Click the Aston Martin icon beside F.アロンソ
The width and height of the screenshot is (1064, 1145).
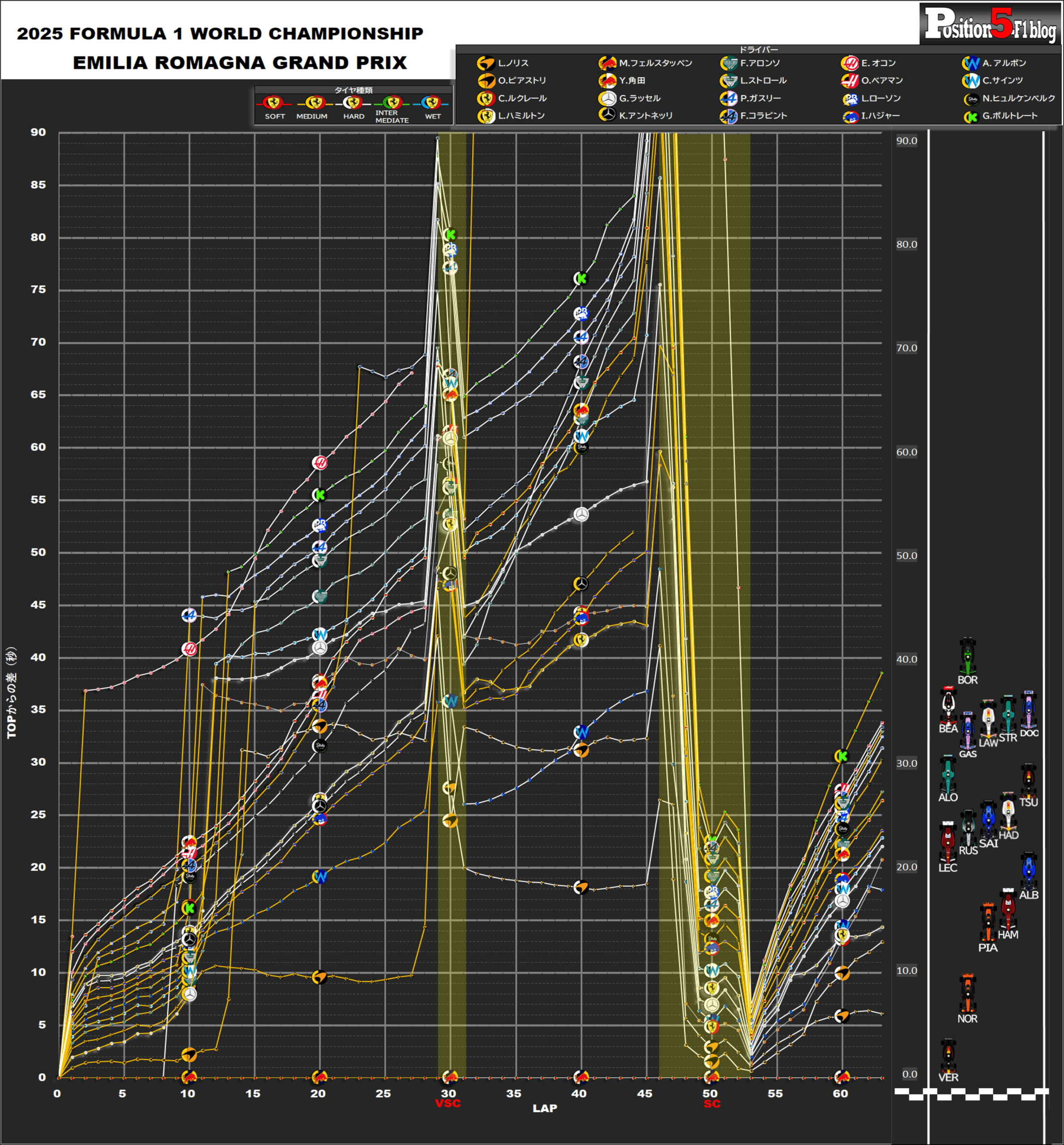729,64
